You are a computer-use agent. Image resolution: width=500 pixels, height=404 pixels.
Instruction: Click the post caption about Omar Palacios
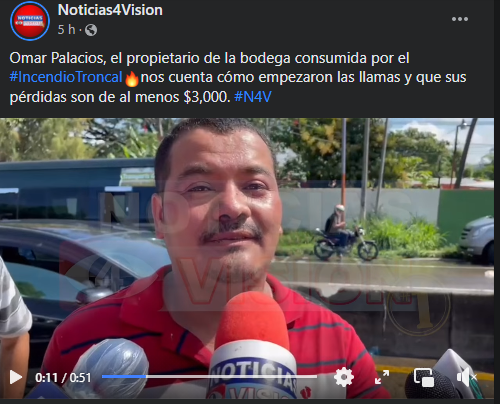point(238,77)
